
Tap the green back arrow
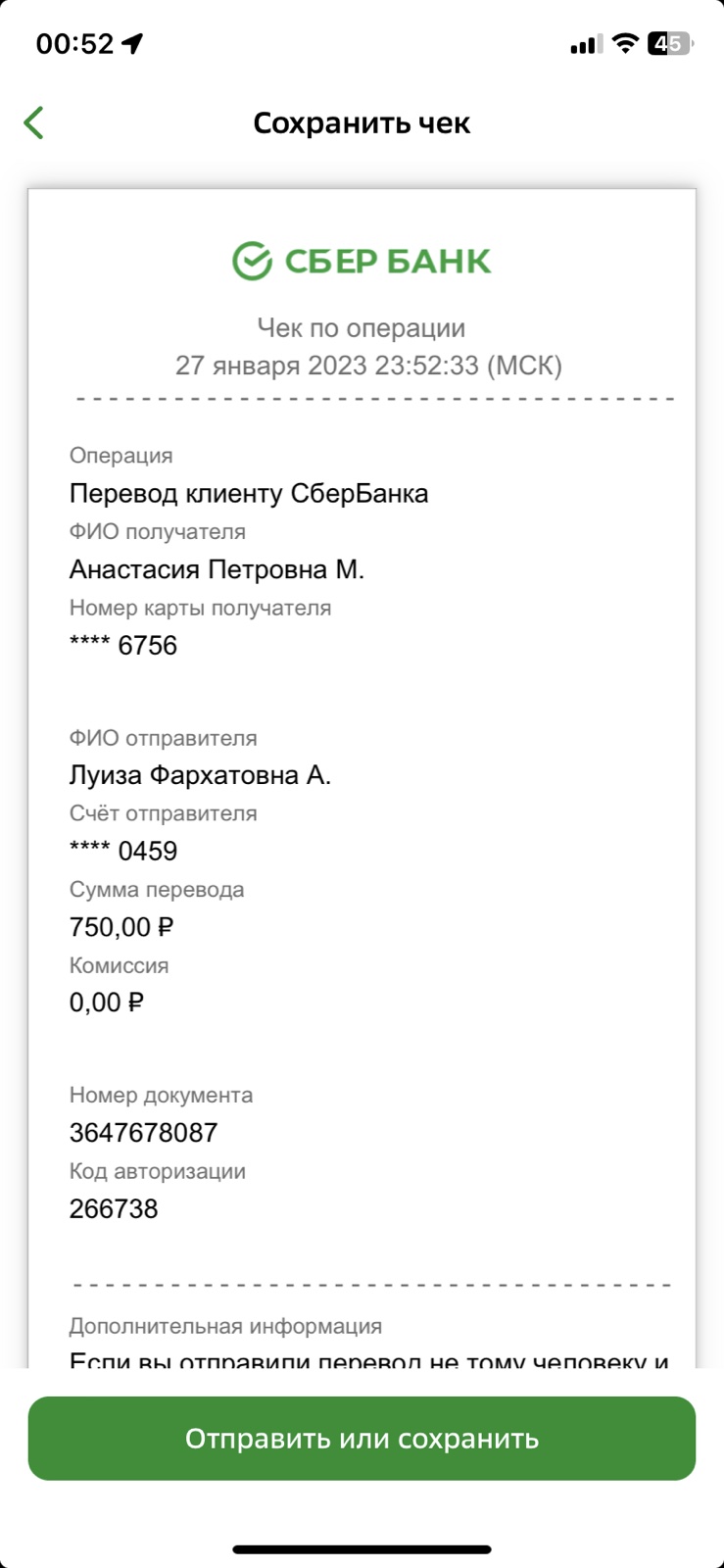(x=33, y=122)
